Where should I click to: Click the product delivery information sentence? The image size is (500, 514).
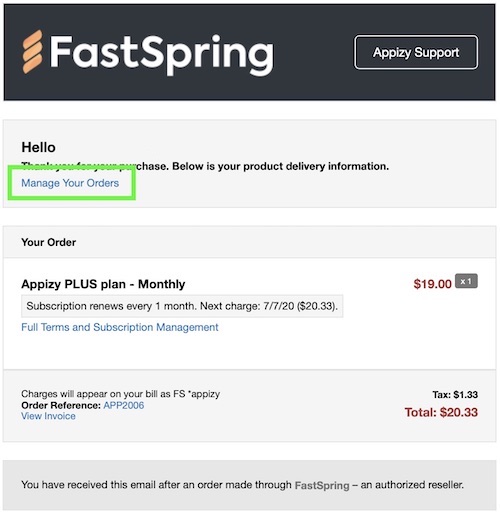click(x=205, y=166)
